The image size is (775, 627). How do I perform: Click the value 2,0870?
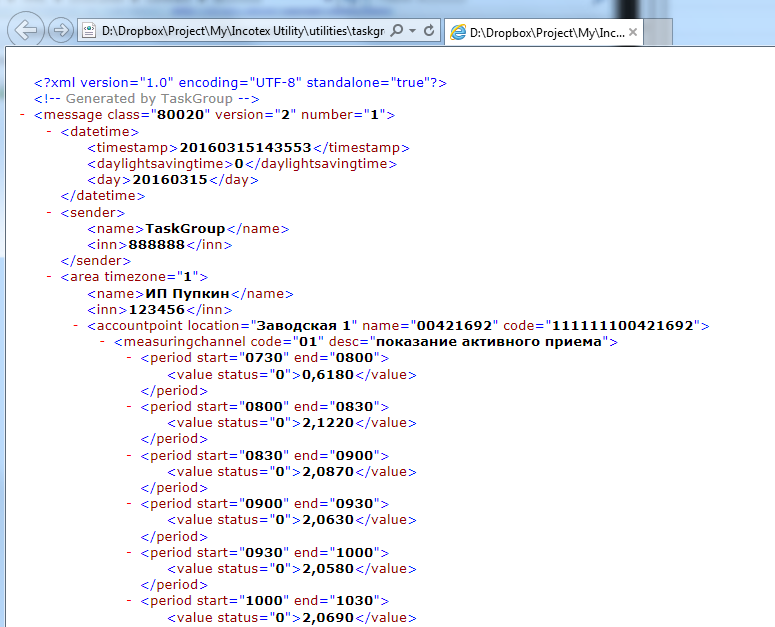pos(328,472)
